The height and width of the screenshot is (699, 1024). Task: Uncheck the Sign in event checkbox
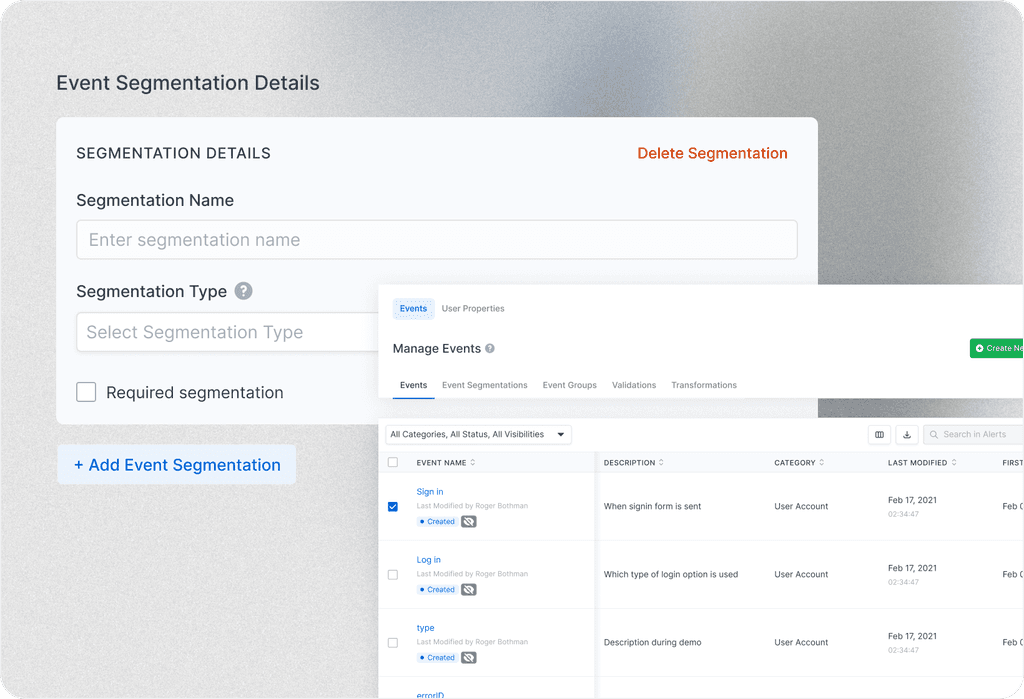pos(392,506)
